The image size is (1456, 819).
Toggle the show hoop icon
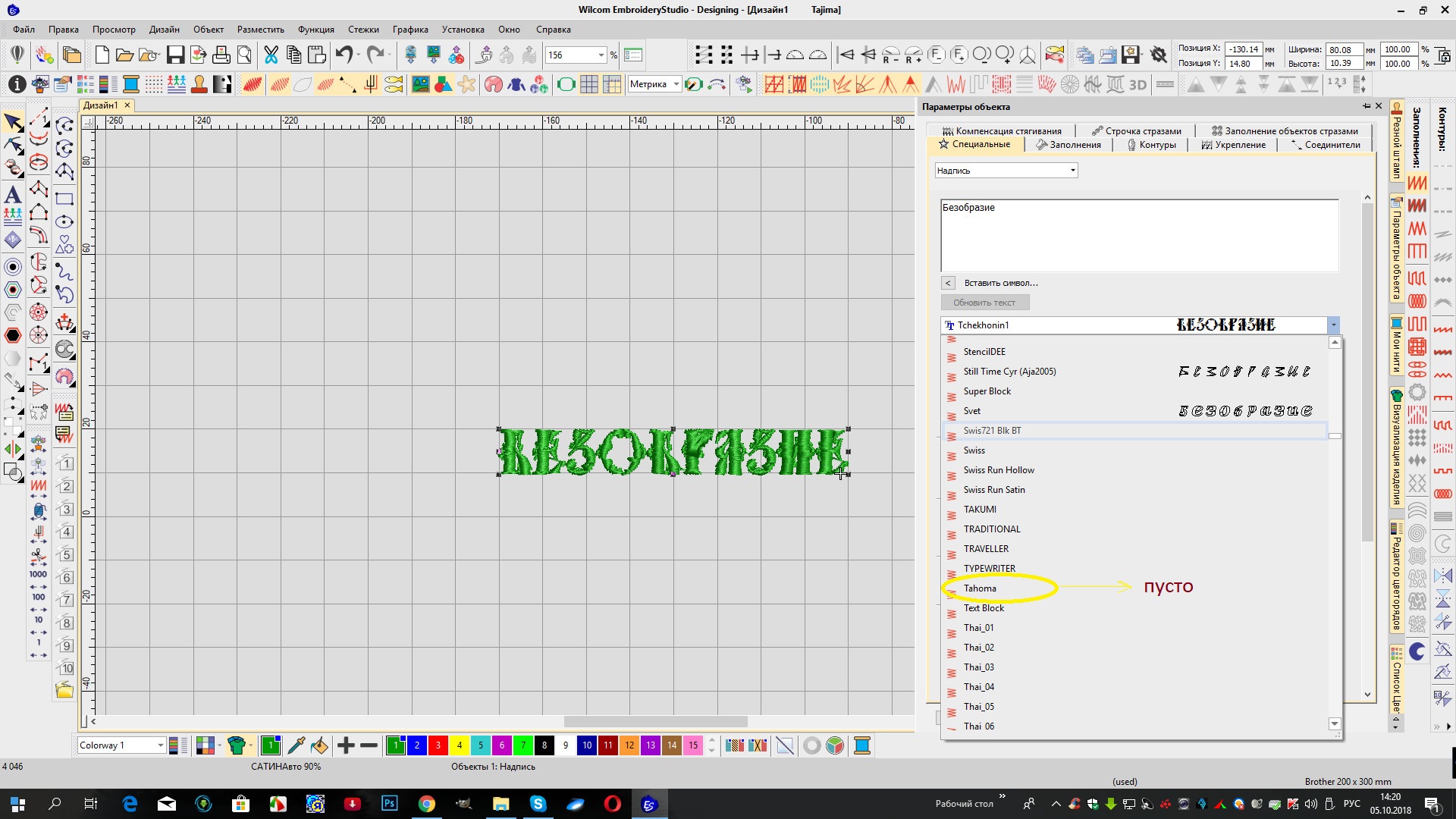tap(566, 84)
